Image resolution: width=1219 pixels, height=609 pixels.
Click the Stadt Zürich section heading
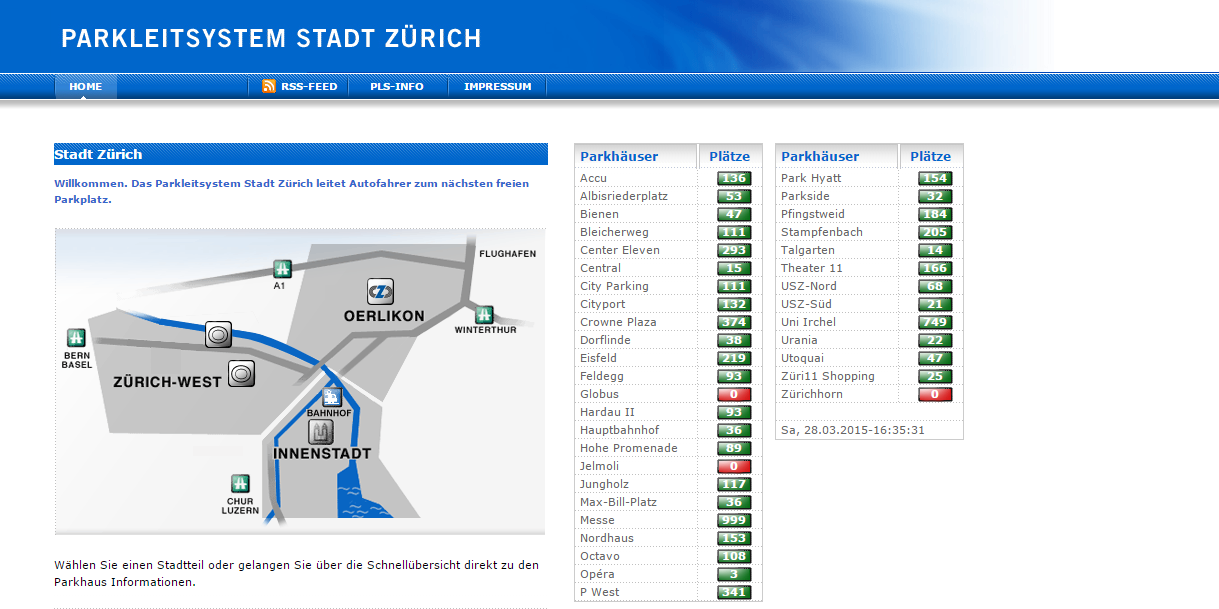pos(98,155)
